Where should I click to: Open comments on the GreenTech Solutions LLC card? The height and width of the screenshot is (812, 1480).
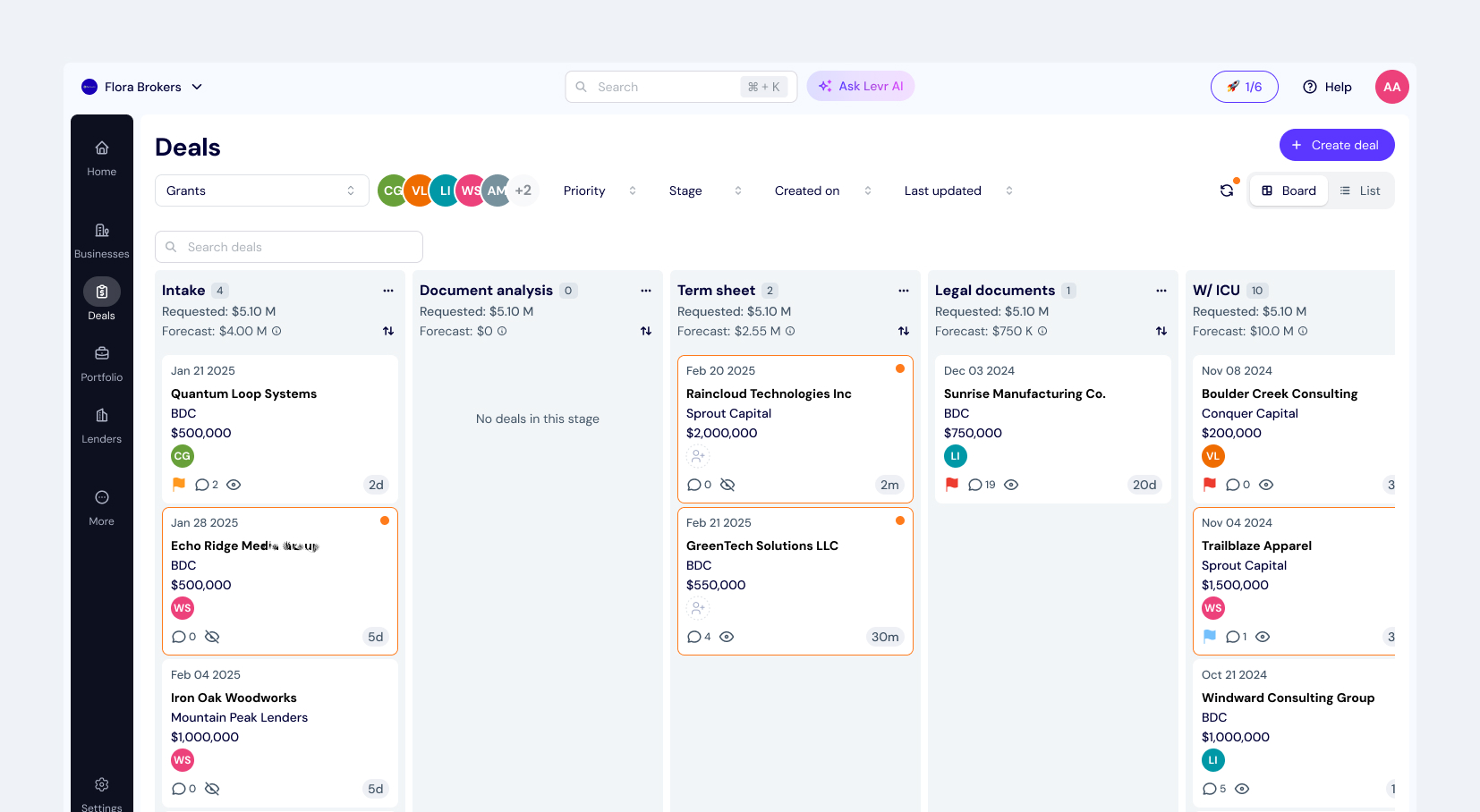(x=693, y=637)
